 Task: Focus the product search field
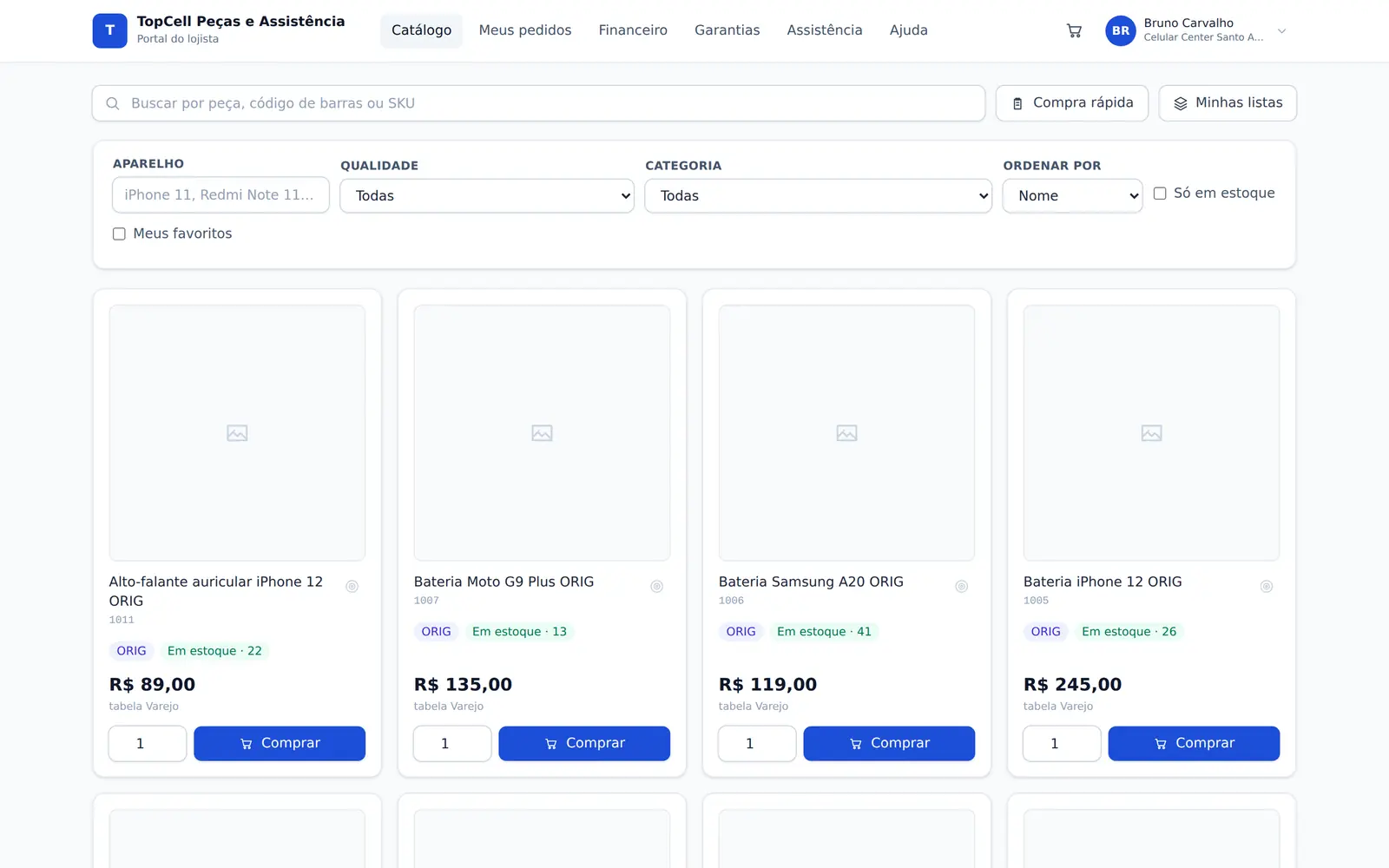click(x=538, y=103)
